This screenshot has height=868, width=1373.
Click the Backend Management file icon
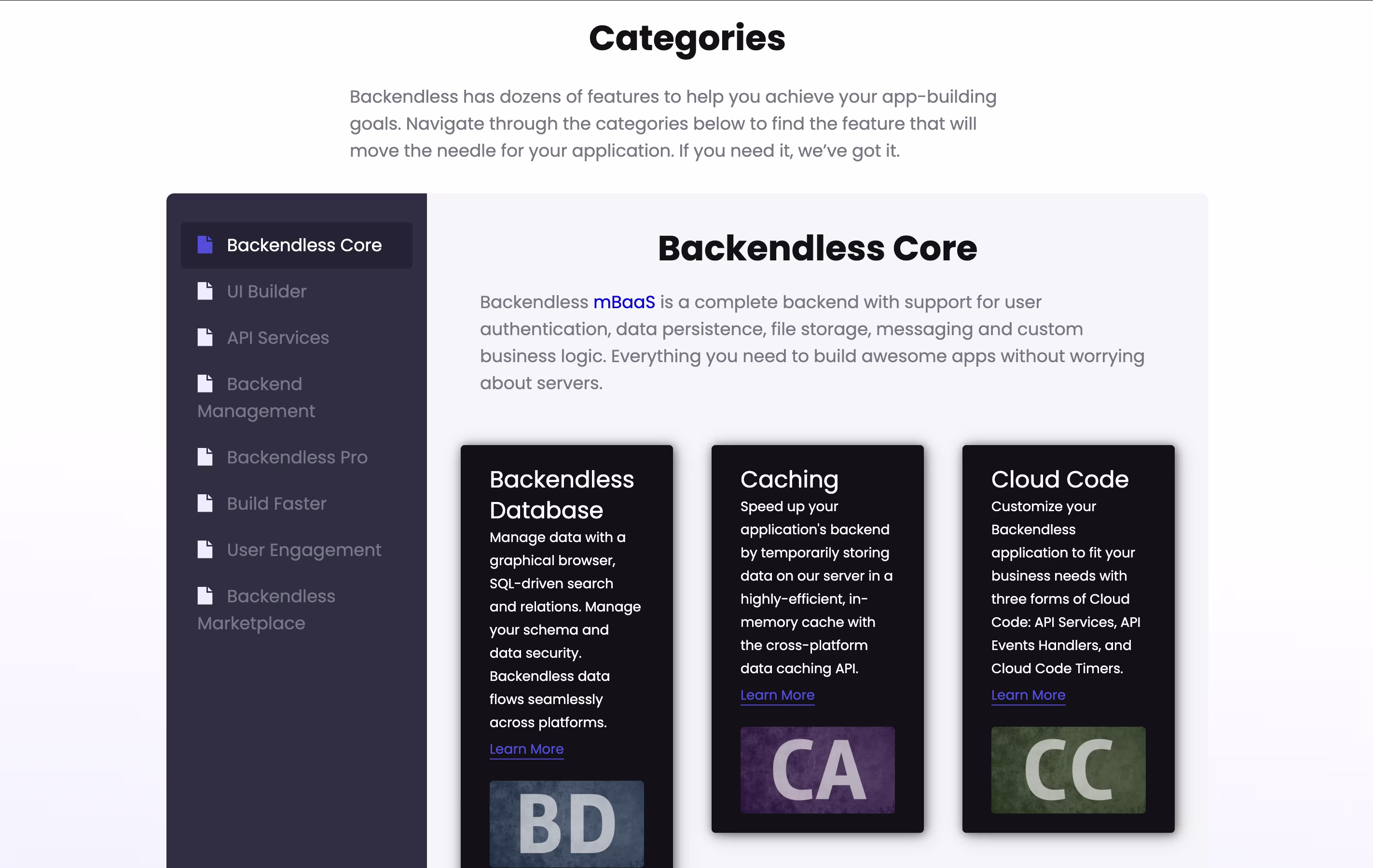(x=205, y=383)
